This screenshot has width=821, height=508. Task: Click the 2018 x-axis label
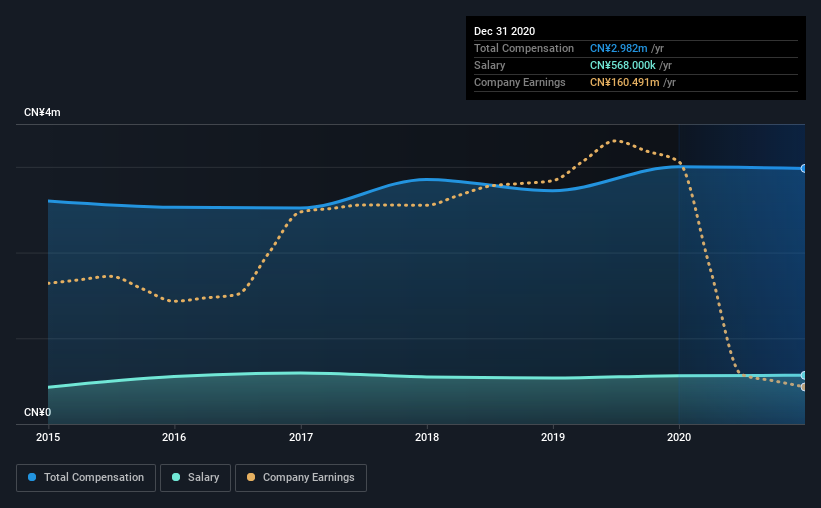pyautogui.click(x=427, y=437)
